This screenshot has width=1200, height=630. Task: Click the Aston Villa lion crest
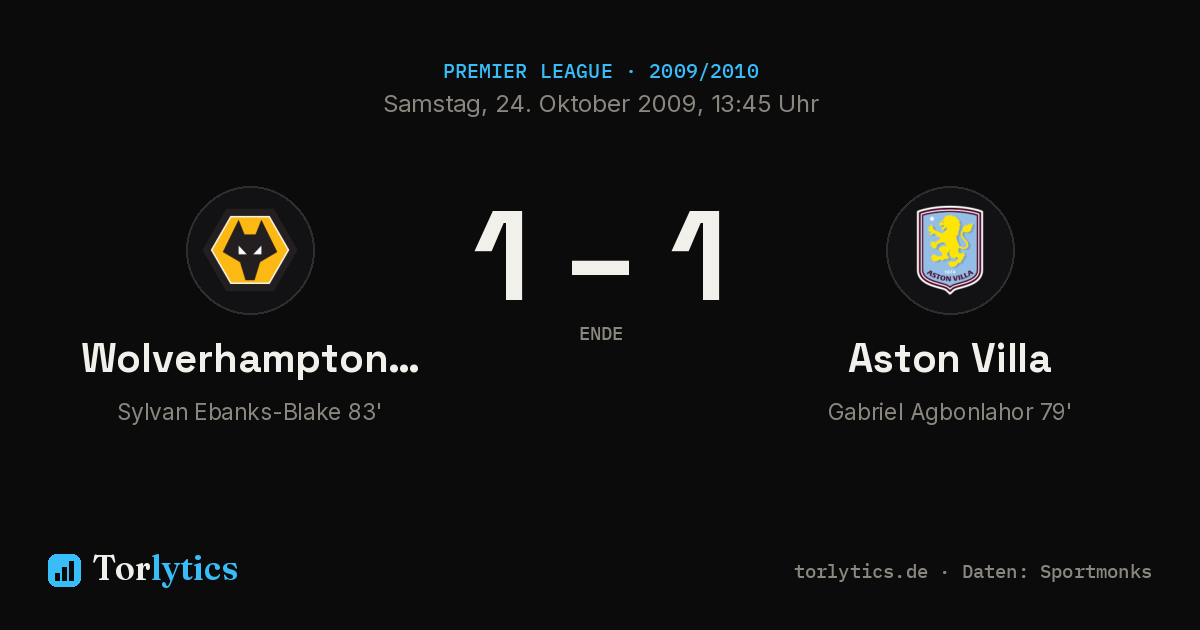click(x=950, y=250)
